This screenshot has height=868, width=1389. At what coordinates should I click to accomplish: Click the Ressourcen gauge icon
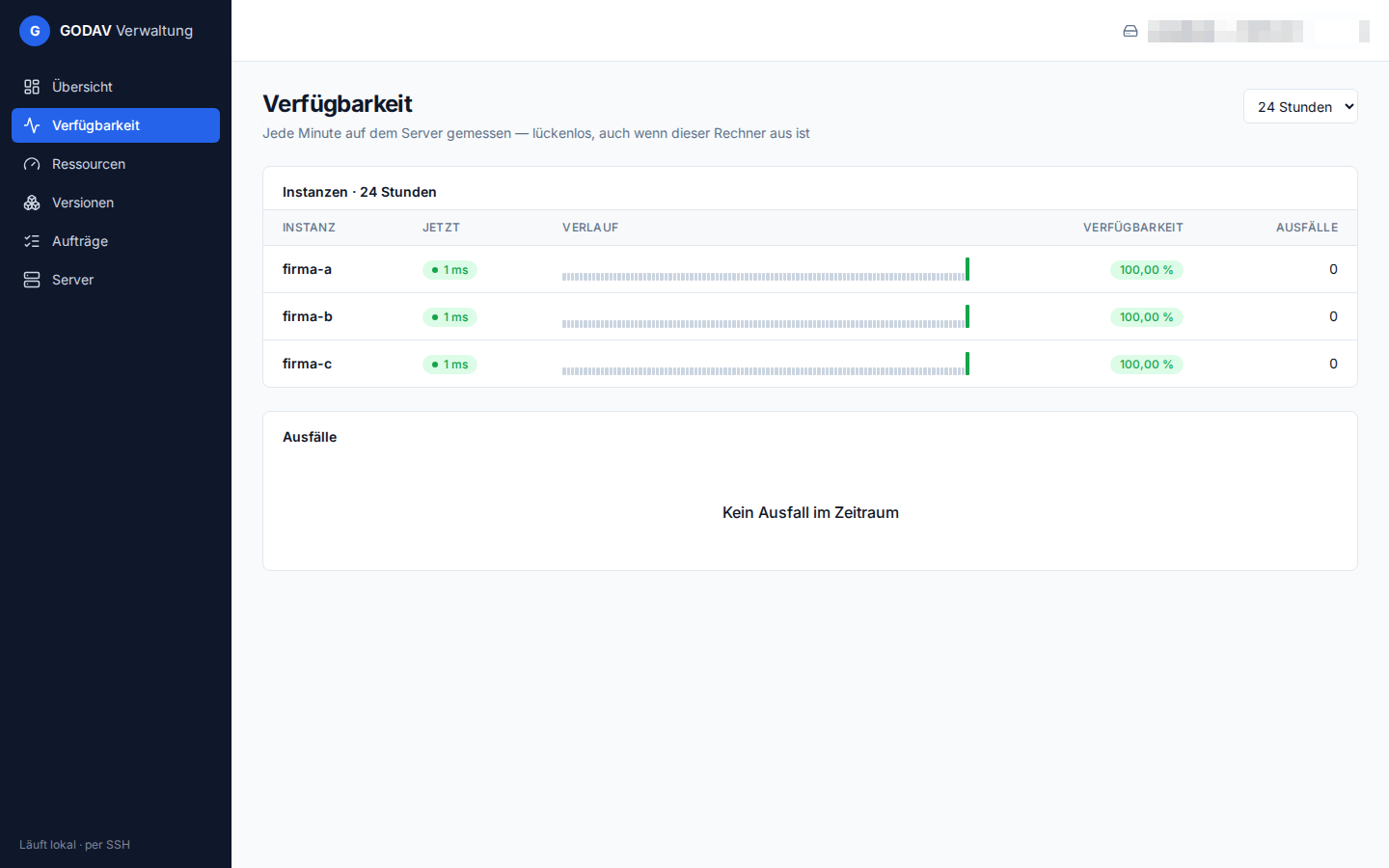[32, 164]
